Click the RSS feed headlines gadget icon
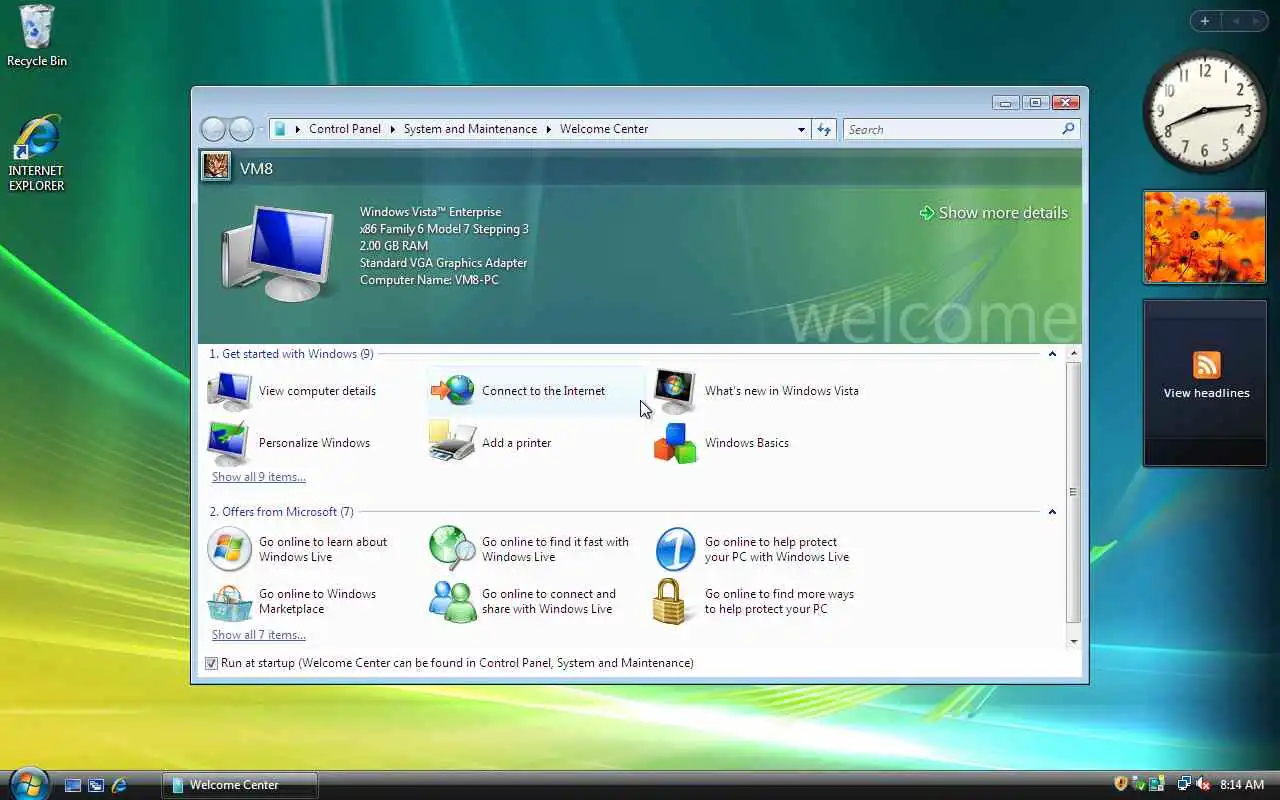Viewport: 1280px width, 800px height. [x=1207, y=365]
